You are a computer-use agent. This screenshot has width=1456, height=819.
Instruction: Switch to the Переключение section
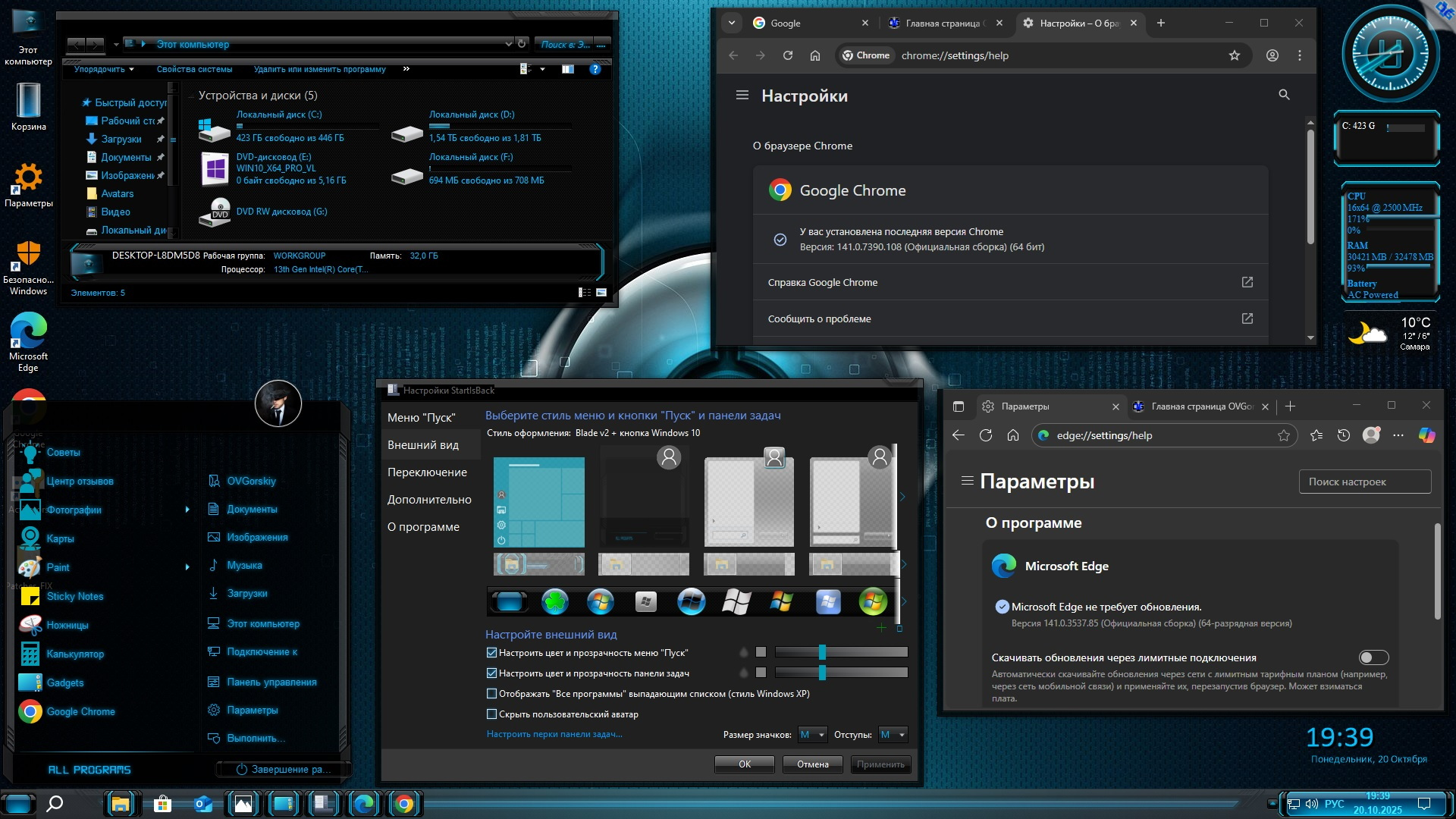tap(427, 472)
